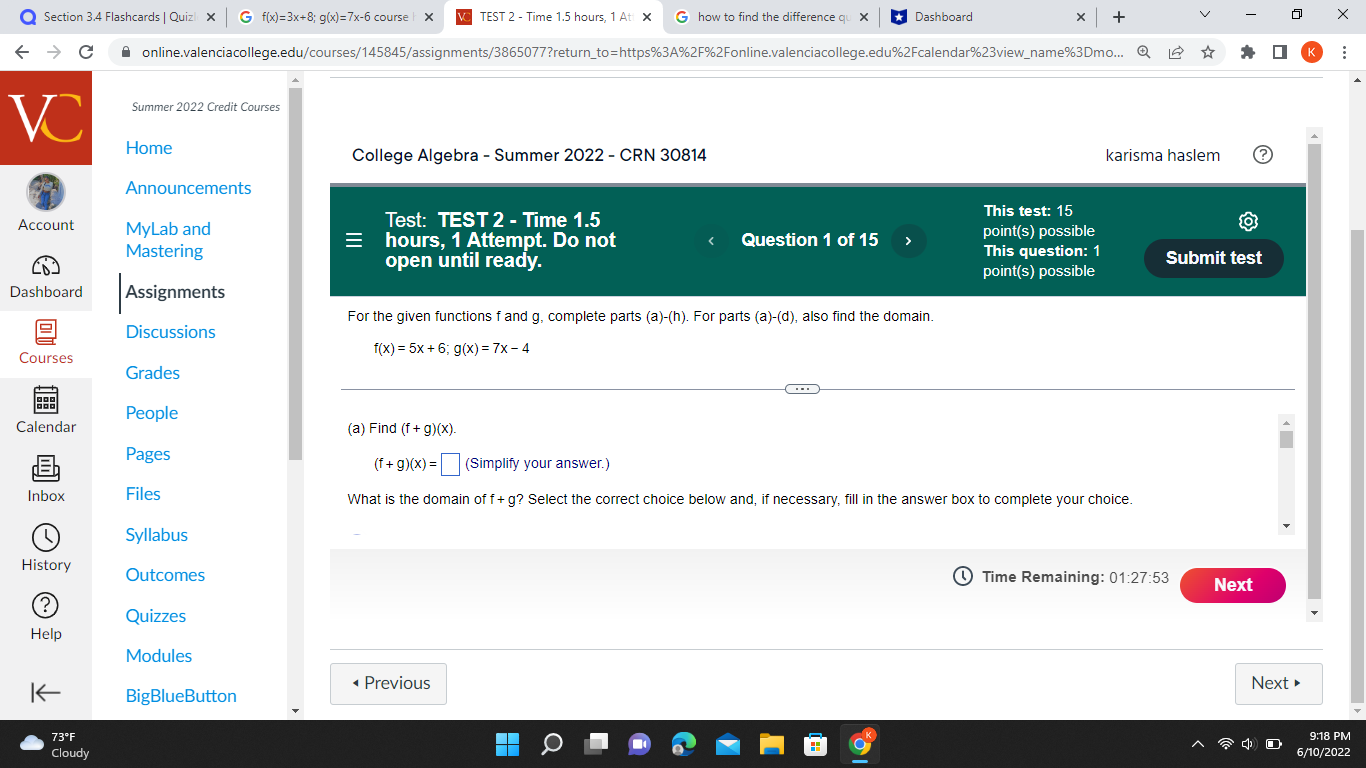The height and width of the screenshot is (768, 1366).
Task: Open the browser zoom indicator
Action: [x=1143, y=52]
